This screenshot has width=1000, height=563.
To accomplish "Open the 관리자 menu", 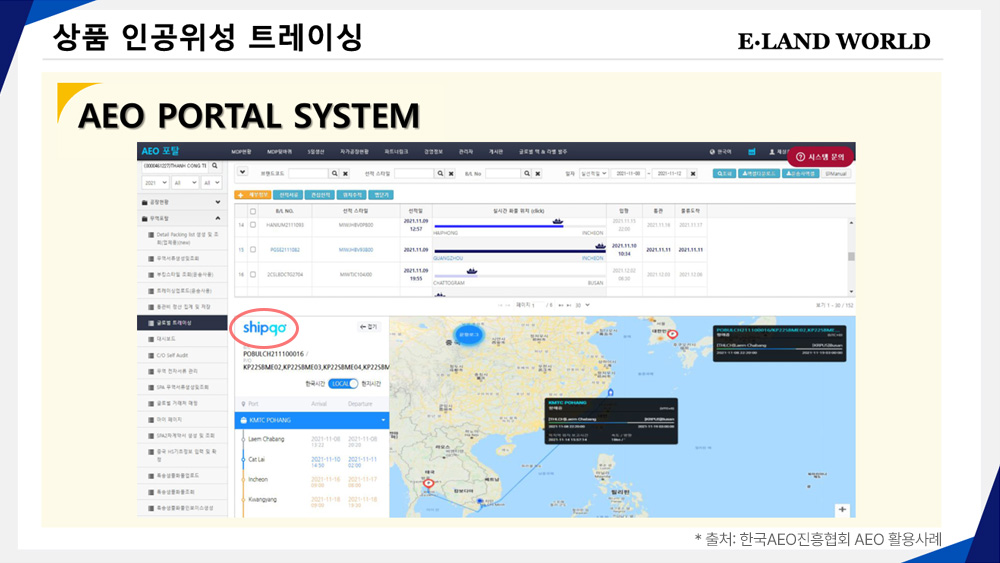I will (x=466, y=152).
